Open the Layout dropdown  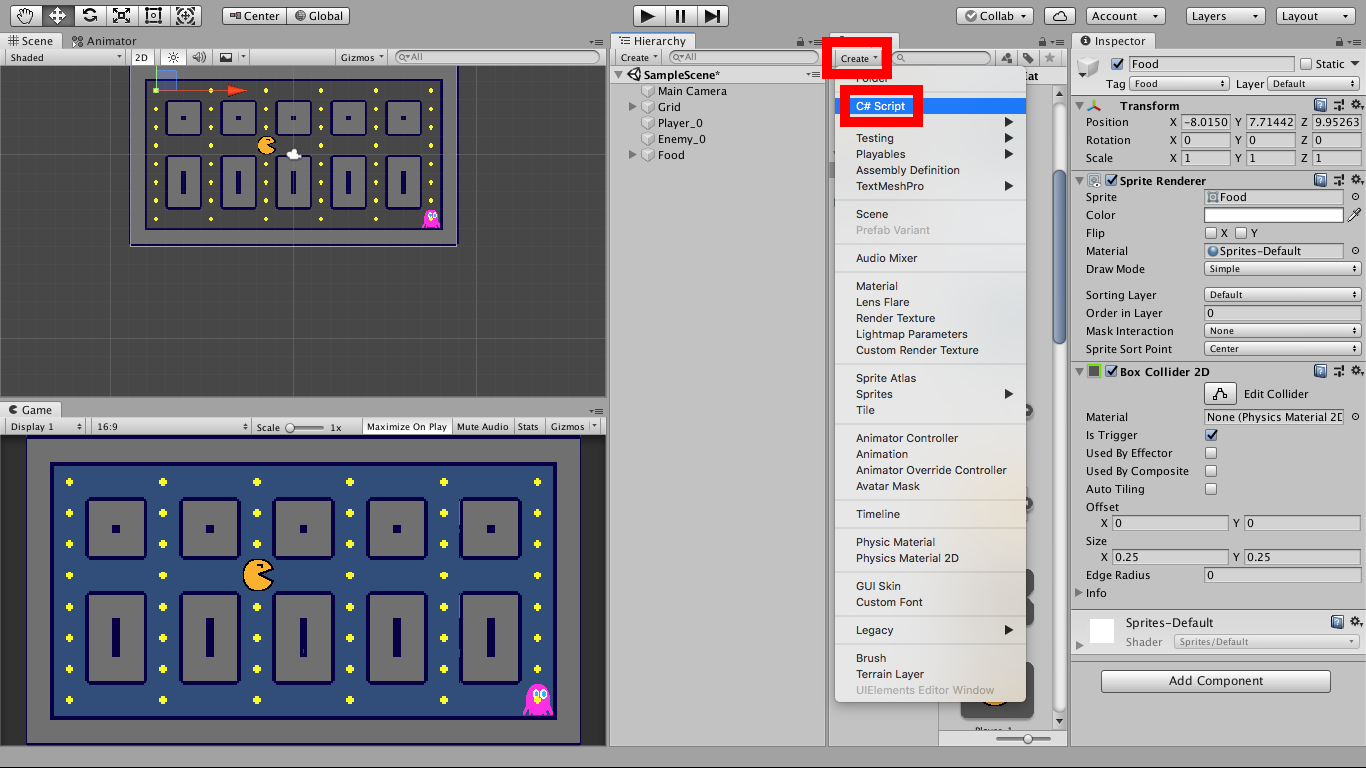coord(1317,16)
